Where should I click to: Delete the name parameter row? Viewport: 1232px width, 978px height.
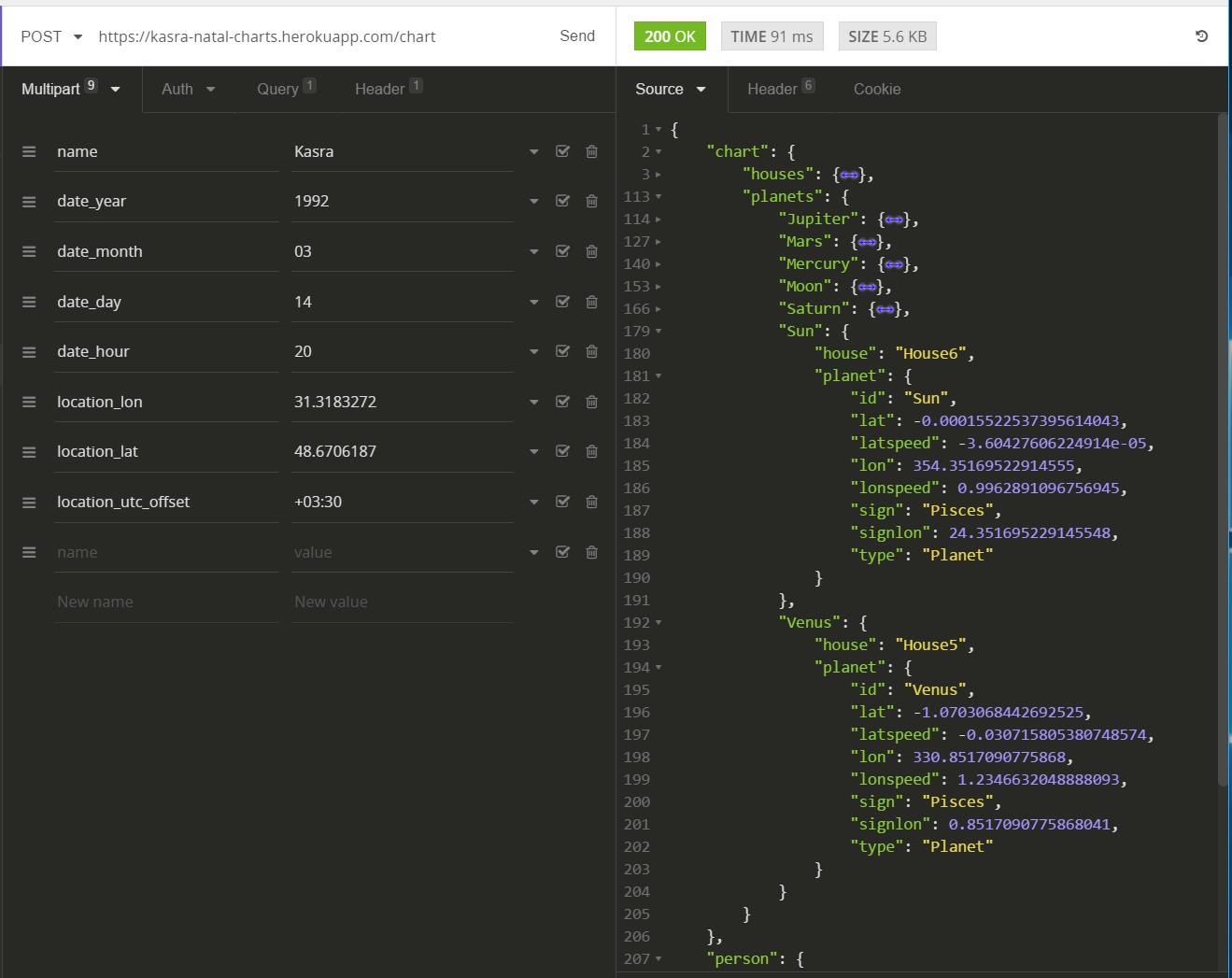pyautogui.click(x=591, y=151)
